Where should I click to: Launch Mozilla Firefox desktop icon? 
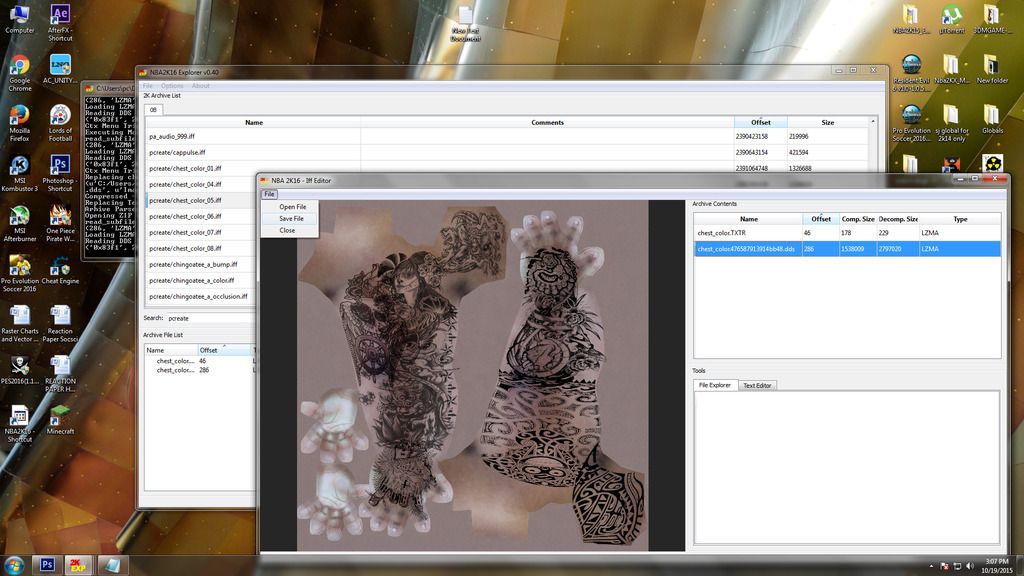click(x=20, y=123)
